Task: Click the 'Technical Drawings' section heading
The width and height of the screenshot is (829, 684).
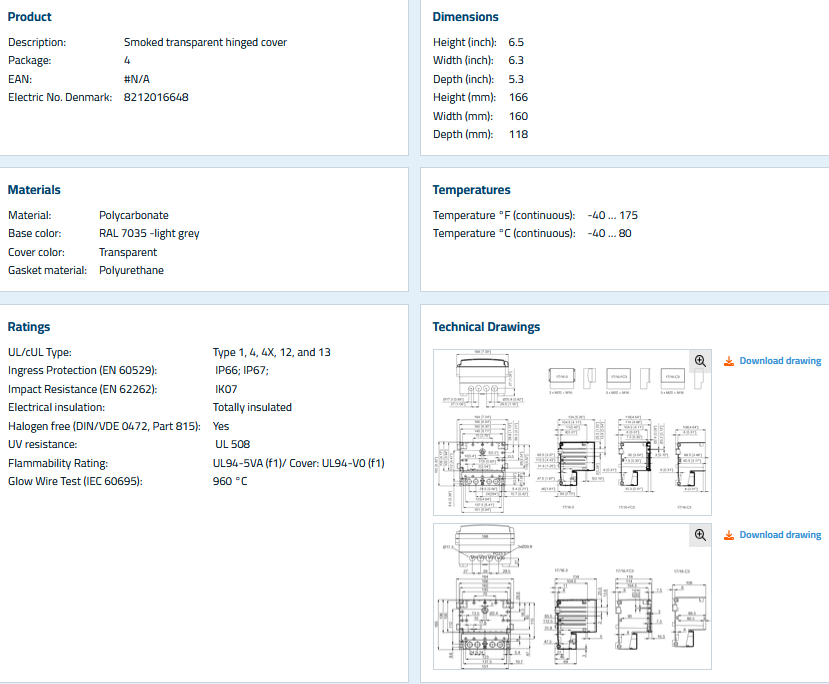Action: (x=486, y=327)
